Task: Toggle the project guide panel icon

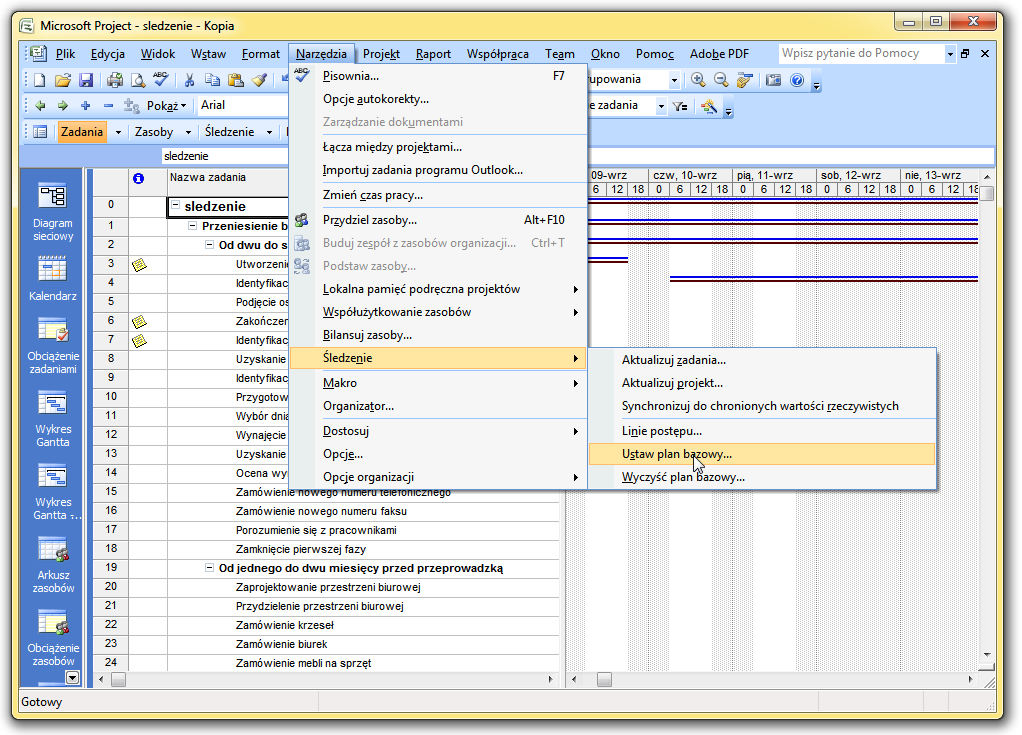Action: [40, 132]
